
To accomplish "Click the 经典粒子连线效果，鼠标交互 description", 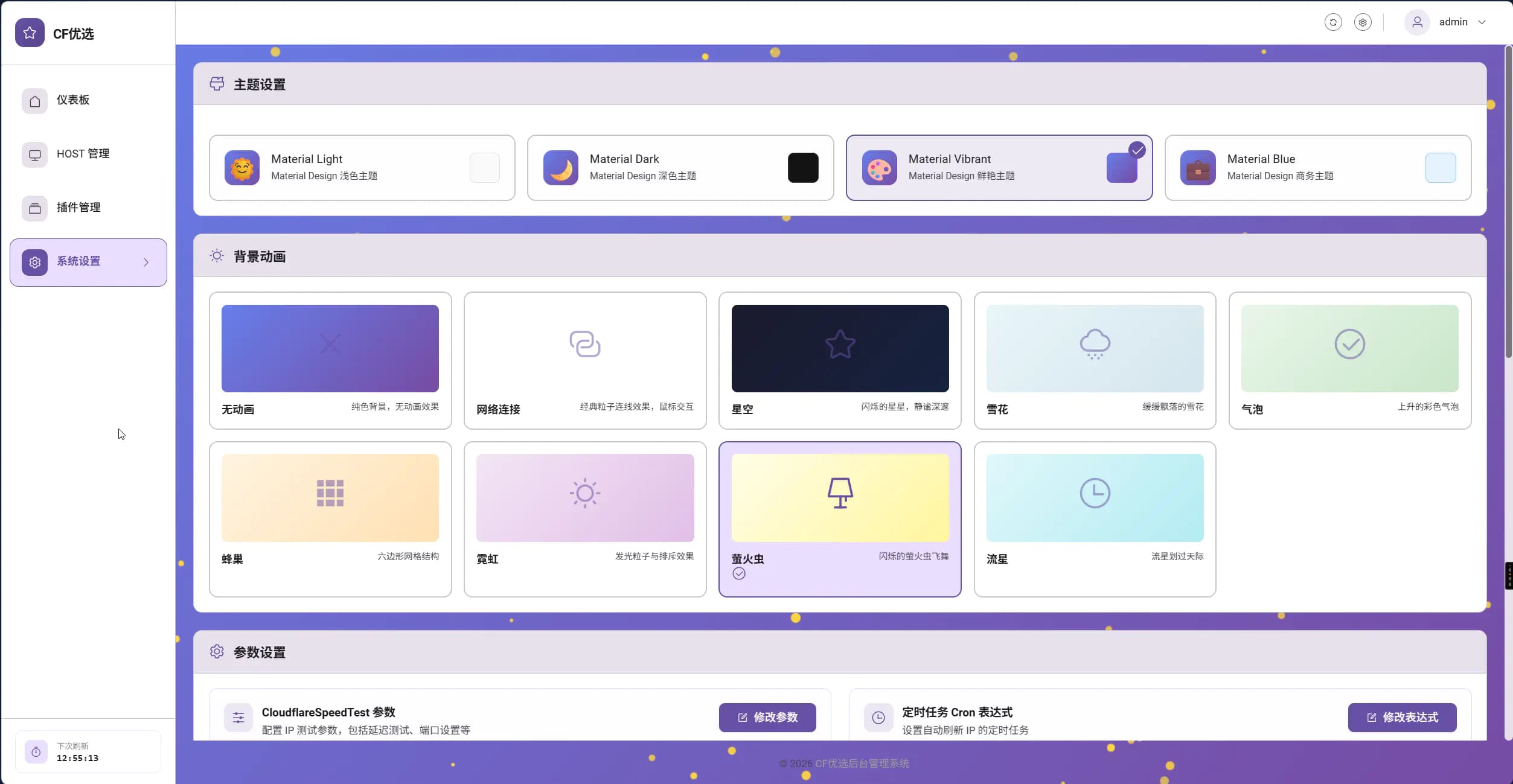I will [x=637, y=407].
